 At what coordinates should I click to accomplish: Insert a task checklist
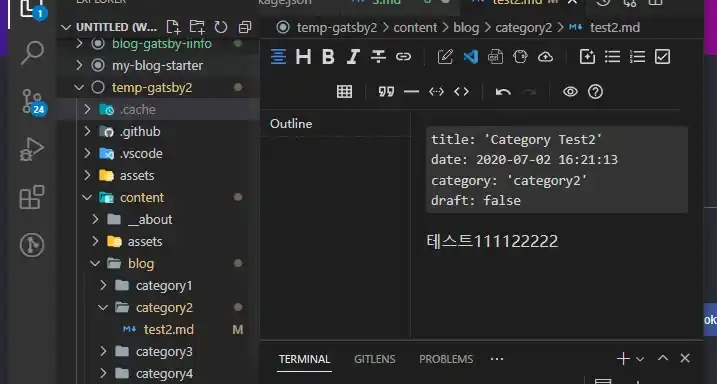point(662,57)
